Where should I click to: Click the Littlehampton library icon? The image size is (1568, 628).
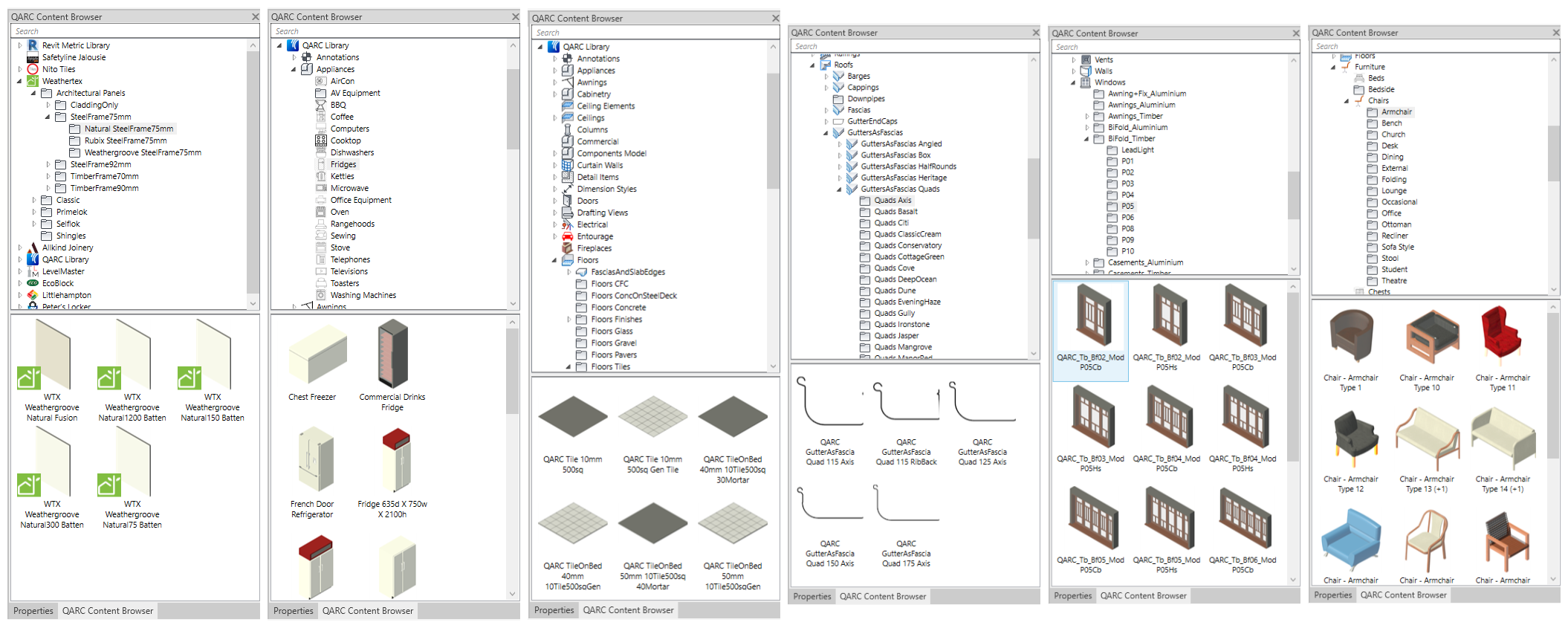click(33, 295)
